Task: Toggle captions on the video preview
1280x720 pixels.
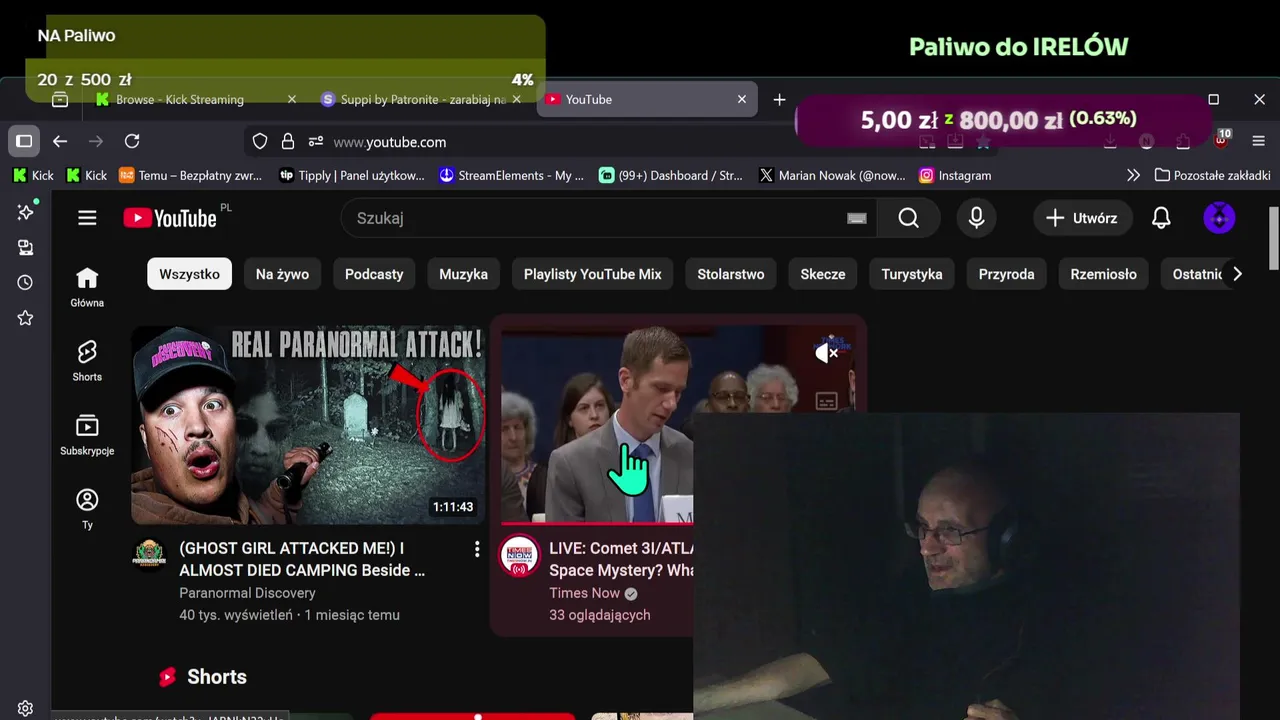Action: (x=826, y=400)
